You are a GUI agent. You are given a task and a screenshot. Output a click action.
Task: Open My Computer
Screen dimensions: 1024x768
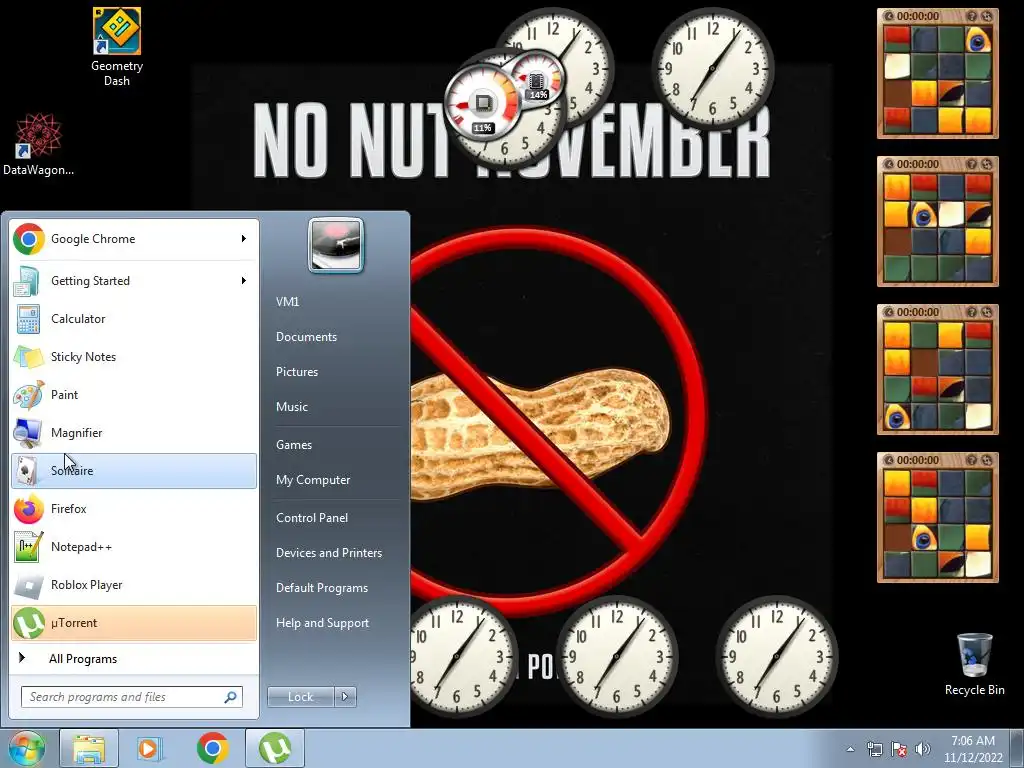pyautogui.click(x=313, y=480)
